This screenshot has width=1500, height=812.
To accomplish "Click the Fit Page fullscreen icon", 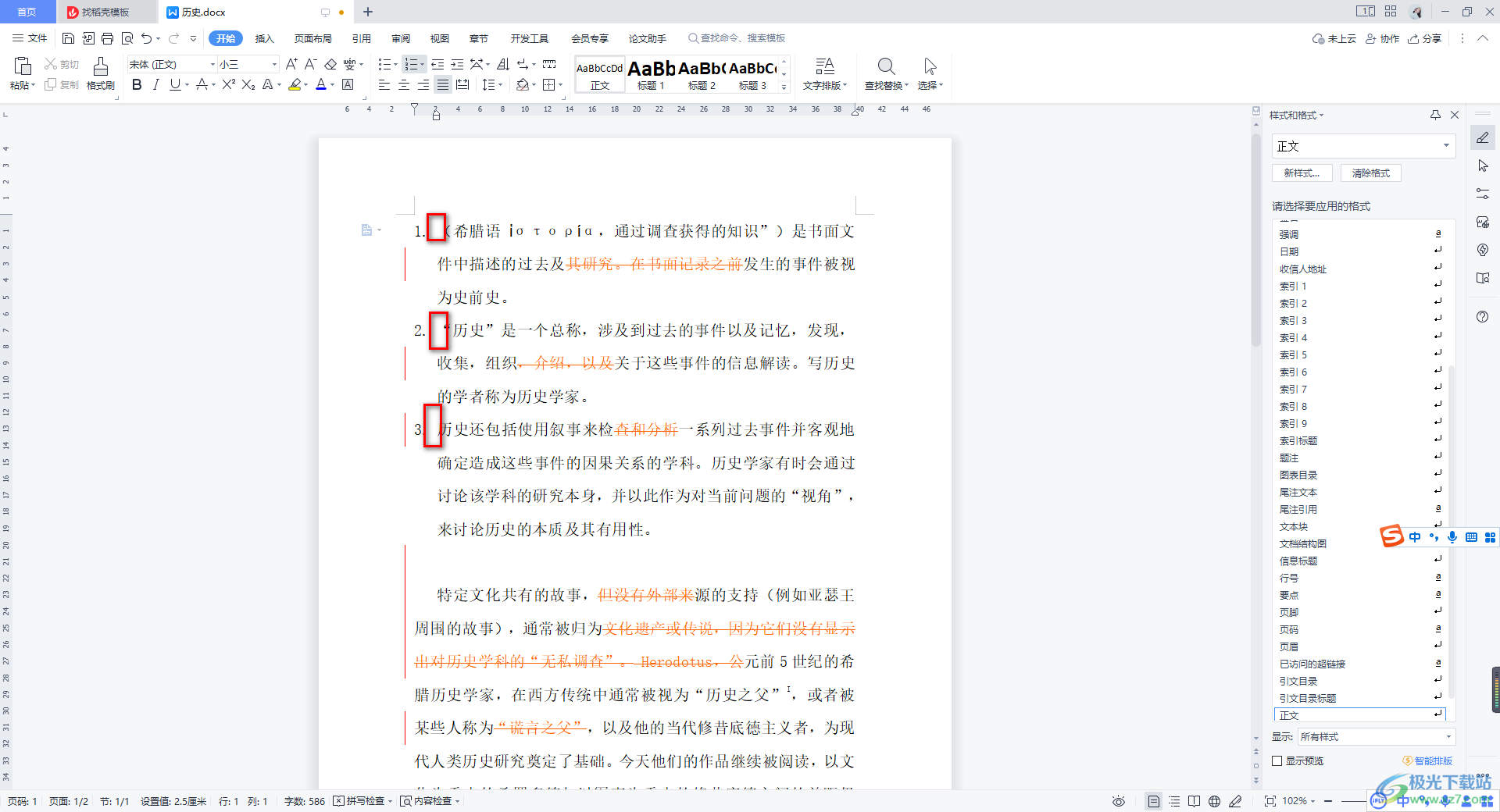I will coord(1270,801).
